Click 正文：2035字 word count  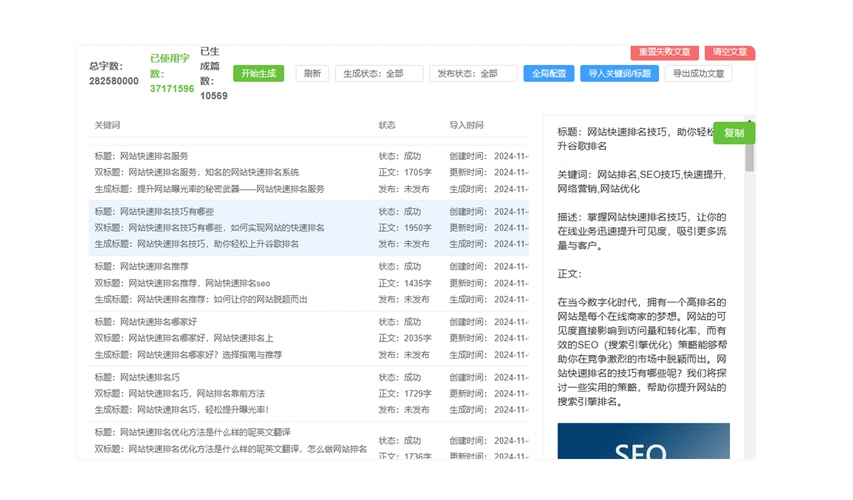(x=405, y=338)
